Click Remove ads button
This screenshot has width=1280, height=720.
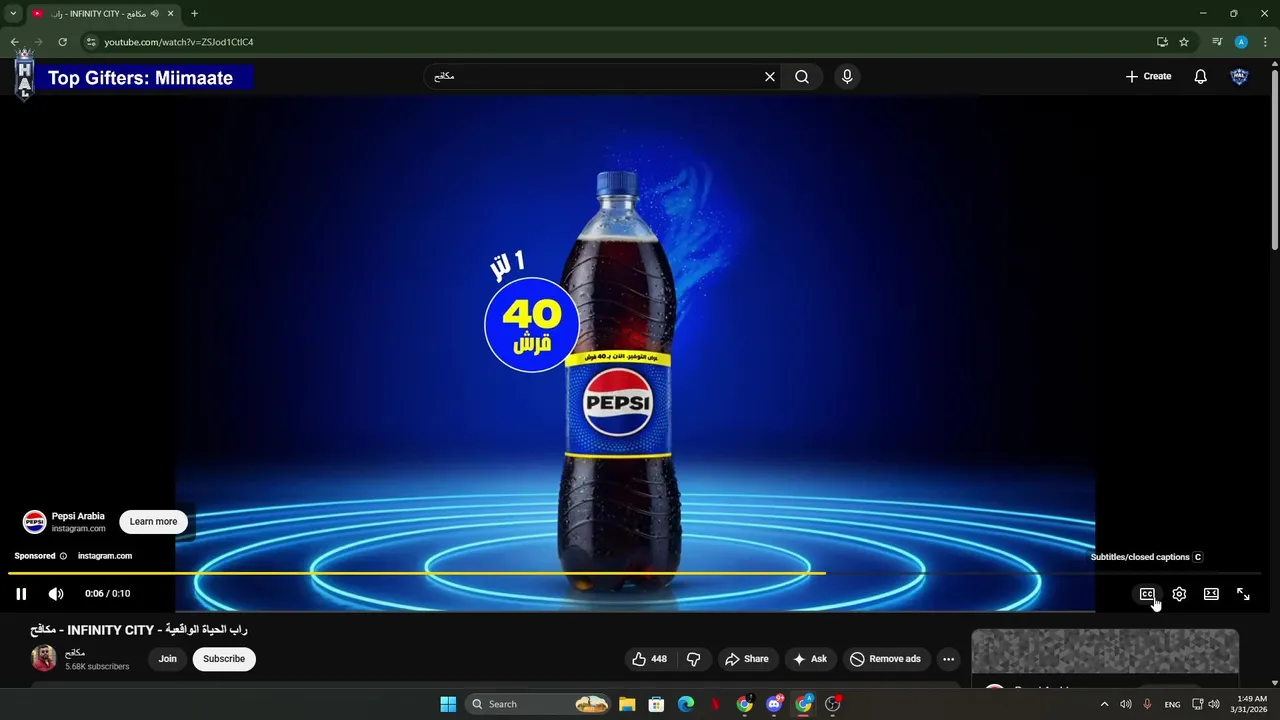coord(885,659)
